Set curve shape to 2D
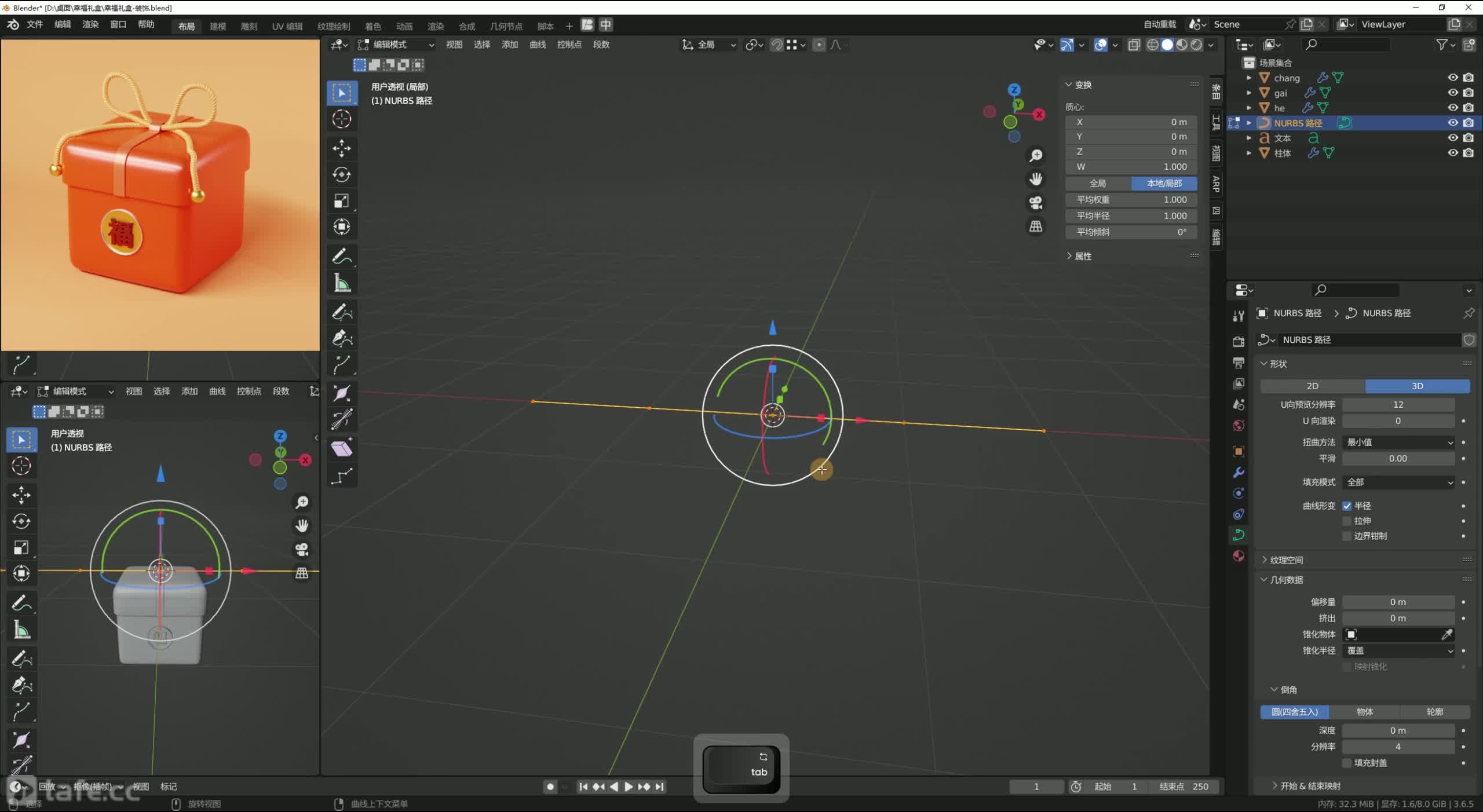Image resolution: width=1483 pixels, height=812 pixels. (x=1313, y=386)
